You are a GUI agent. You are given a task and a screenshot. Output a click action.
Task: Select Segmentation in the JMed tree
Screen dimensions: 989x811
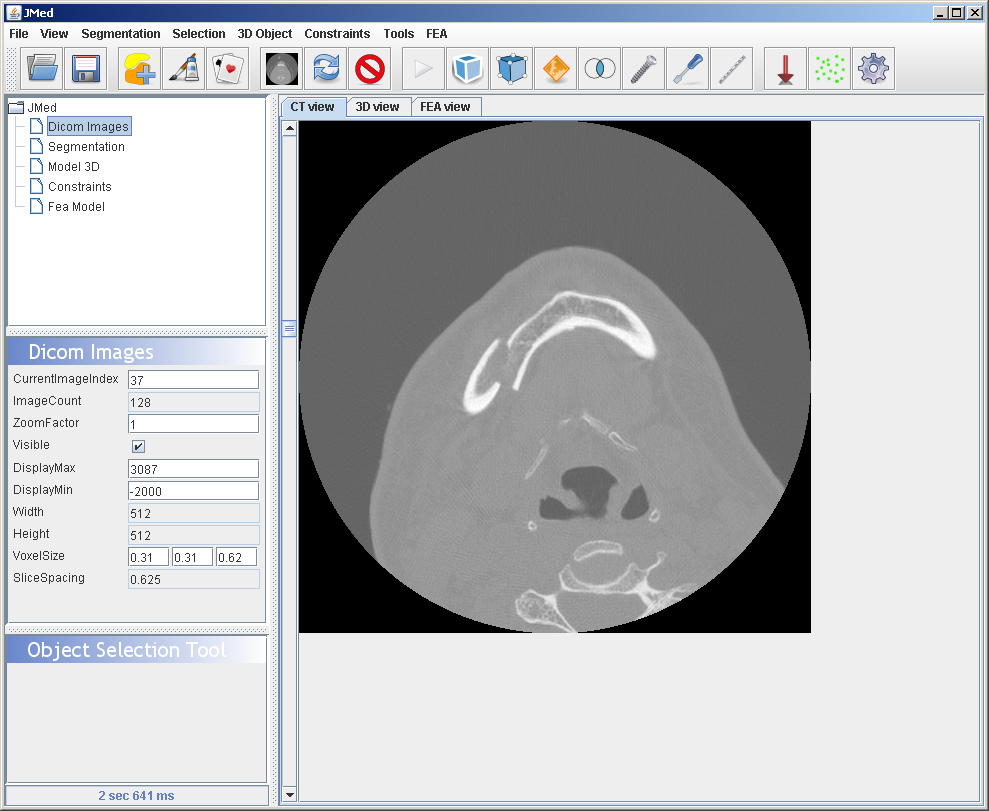(x=86, y=147)
